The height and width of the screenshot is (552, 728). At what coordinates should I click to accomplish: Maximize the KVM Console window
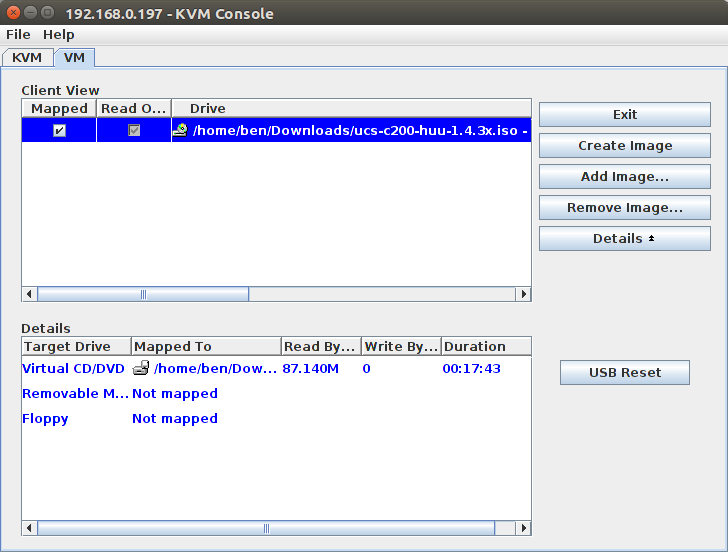[x=47, y=13]
